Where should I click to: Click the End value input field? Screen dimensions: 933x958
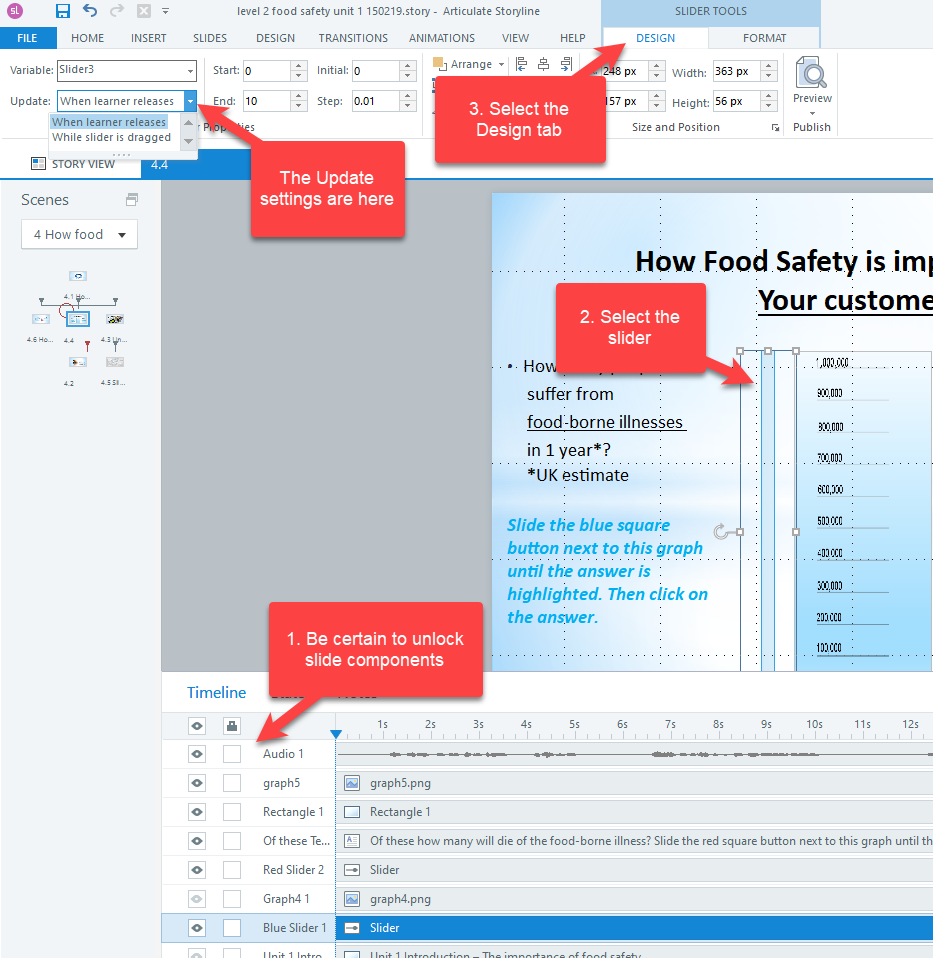(266, 101)
